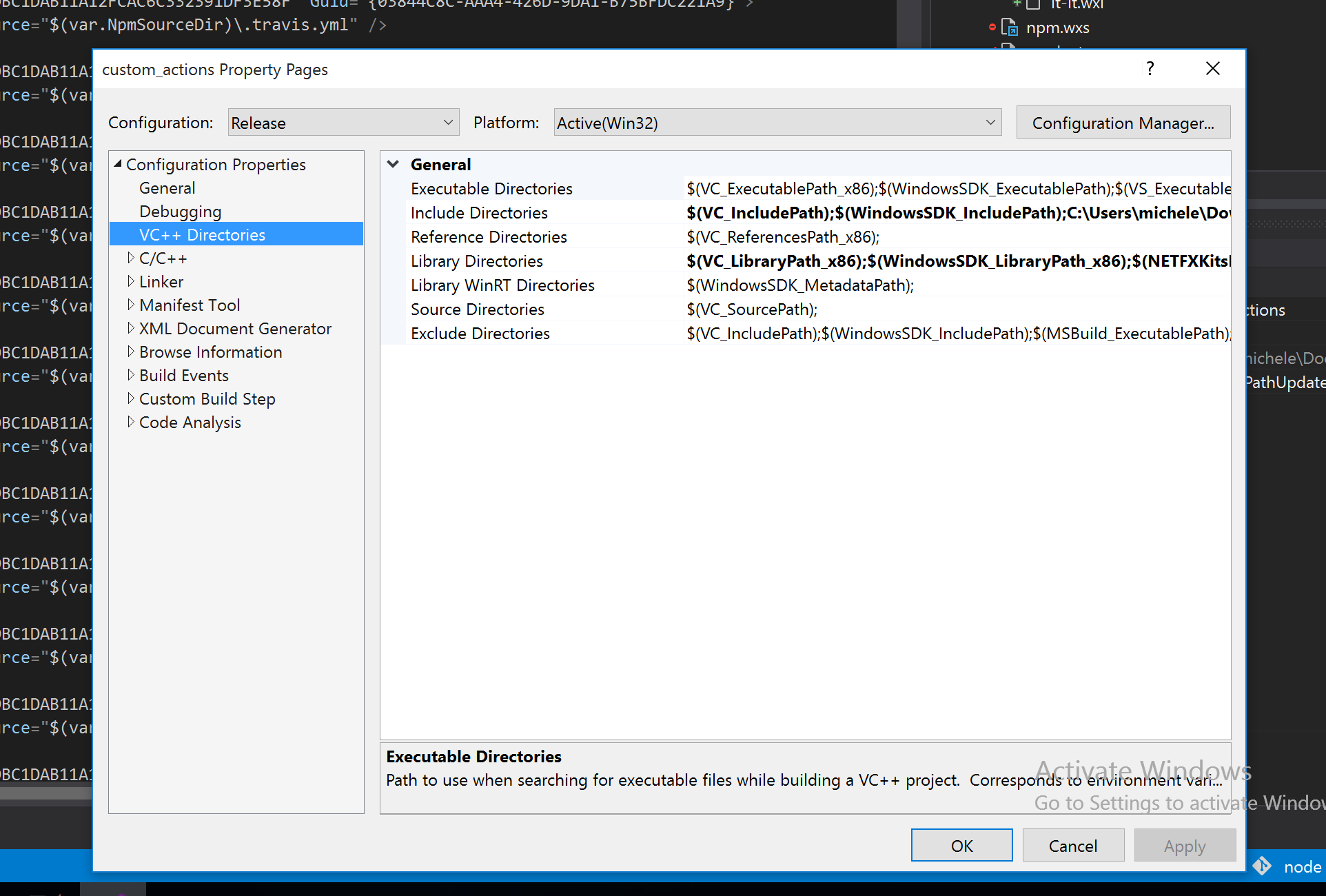1326x896 pixels.
Task: Click the Cancel button
Action: (1073, 846)
